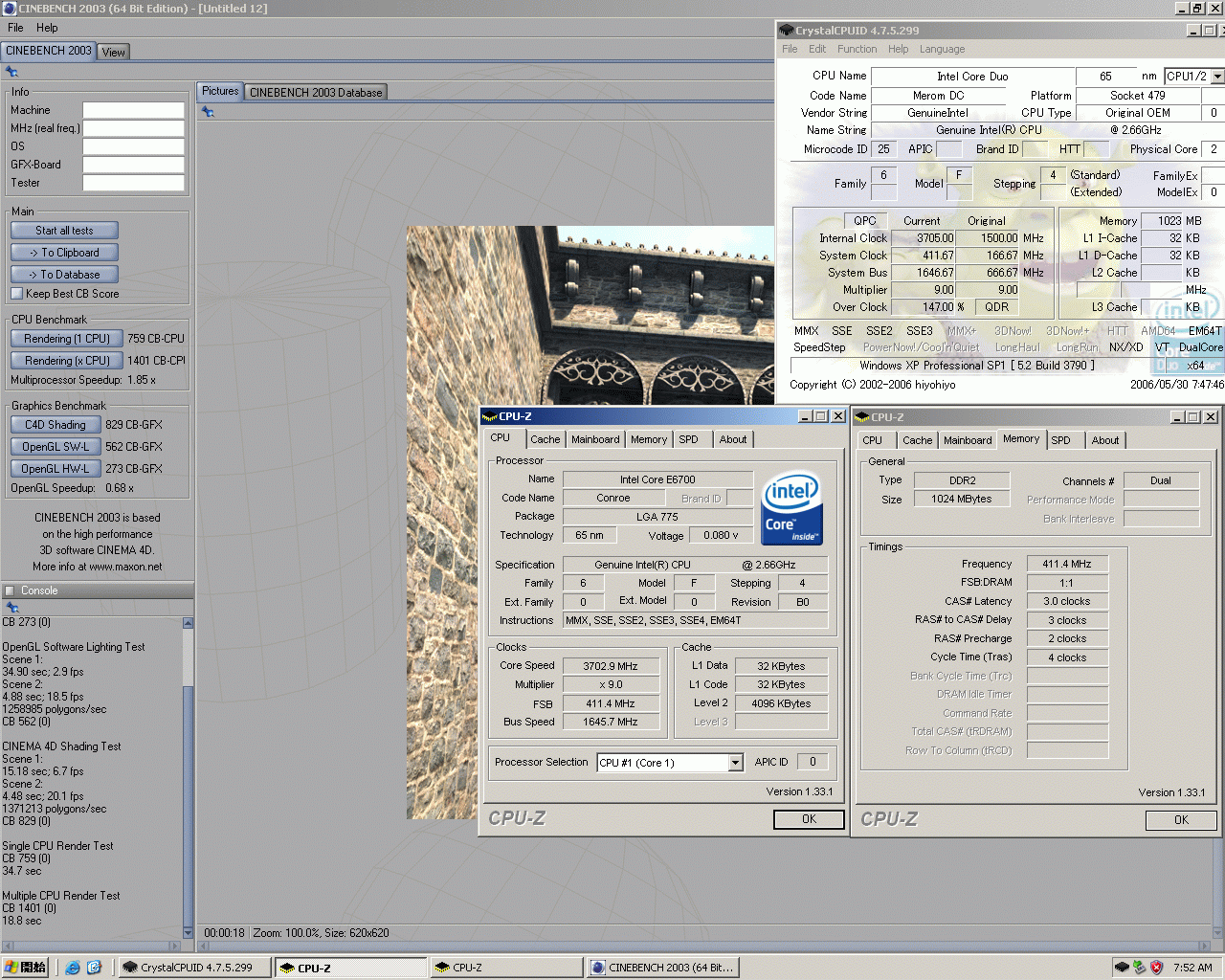
Task: Click the OS input field
Action: point(133,146)
